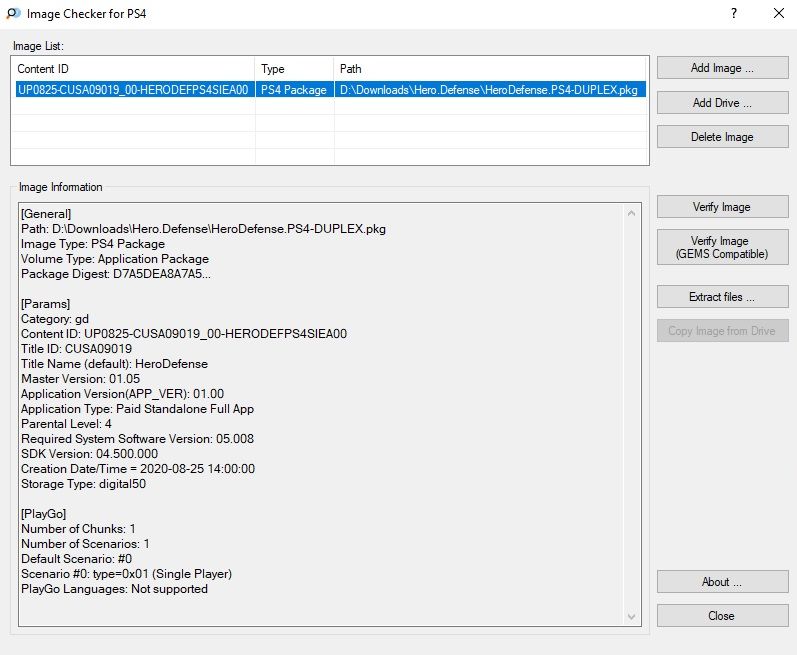Click the Default Scenario: #0 line
Image resolution: width=797 pixels, height=655 pixels.
click(76, 559)
